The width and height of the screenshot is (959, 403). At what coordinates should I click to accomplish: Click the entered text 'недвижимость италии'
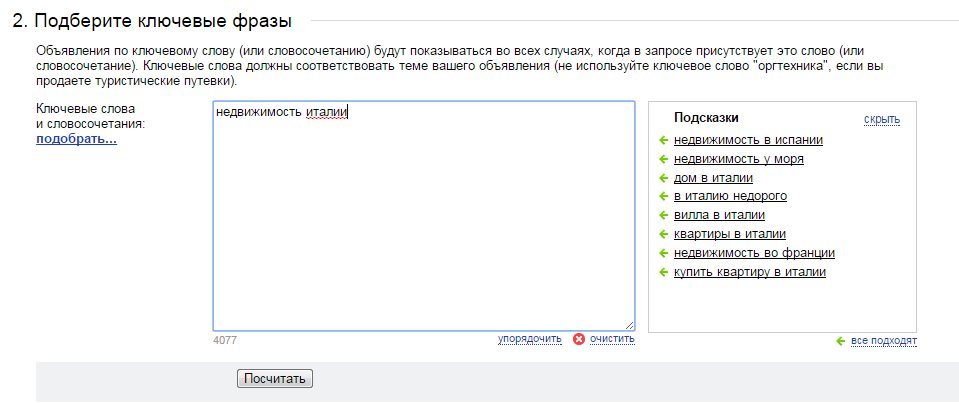tap(281, 113)
